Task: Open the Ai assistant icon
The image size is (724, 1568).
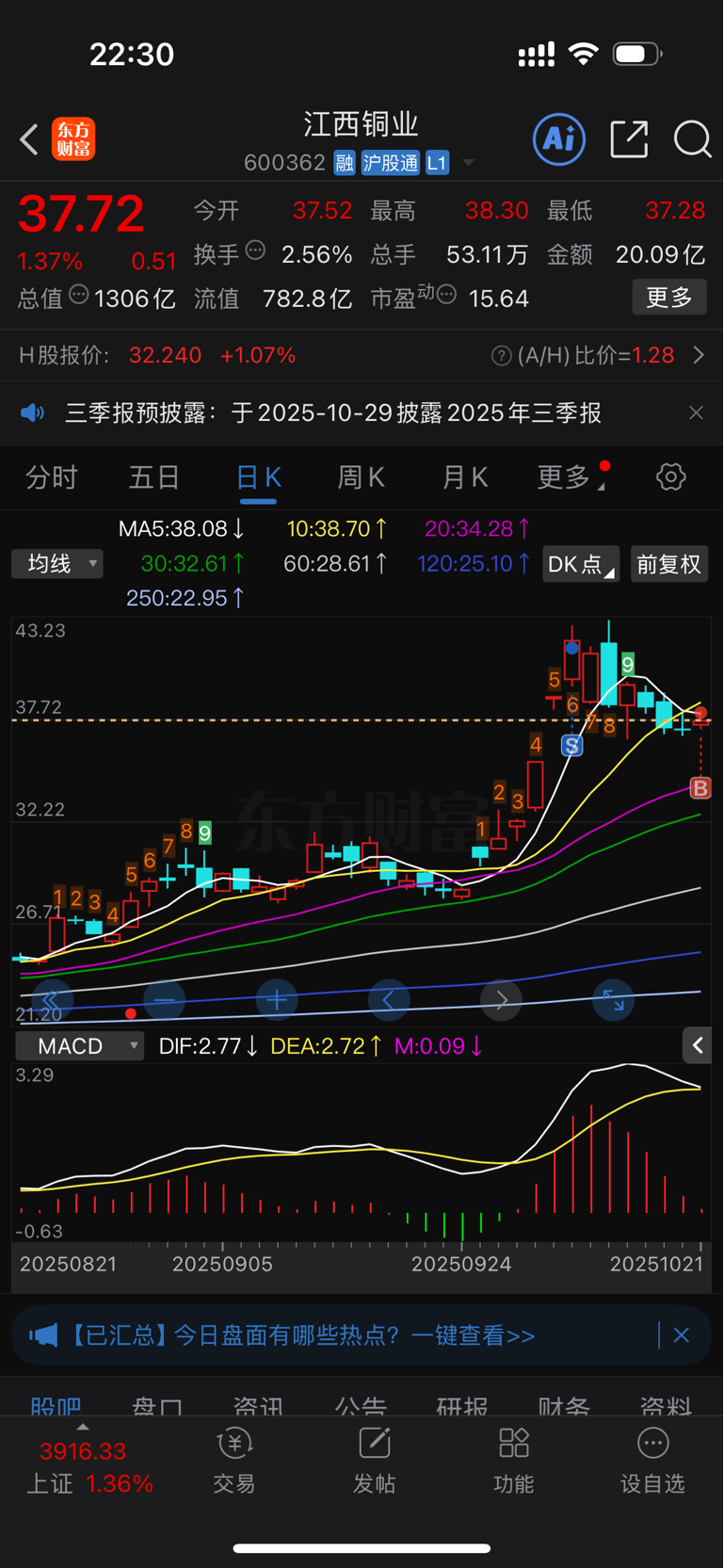Action: tap(559, 139)
